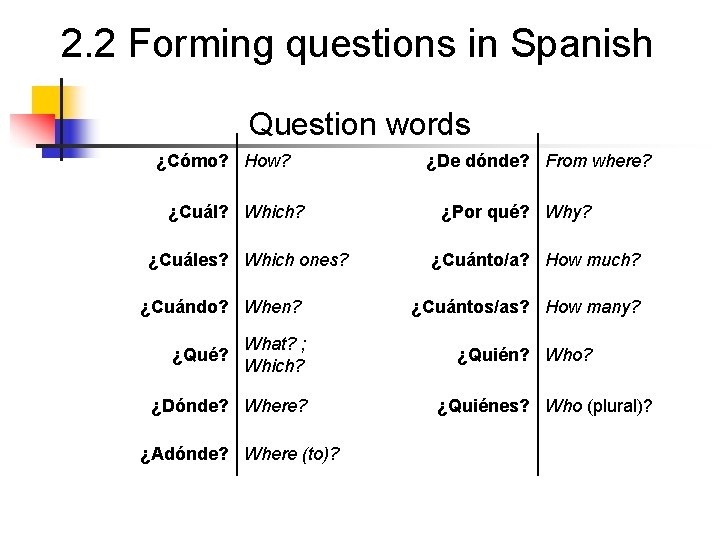Click the yellow square decoration
Image resolution: width=720 pixels, height=540 pixels.
coord(46,100)
